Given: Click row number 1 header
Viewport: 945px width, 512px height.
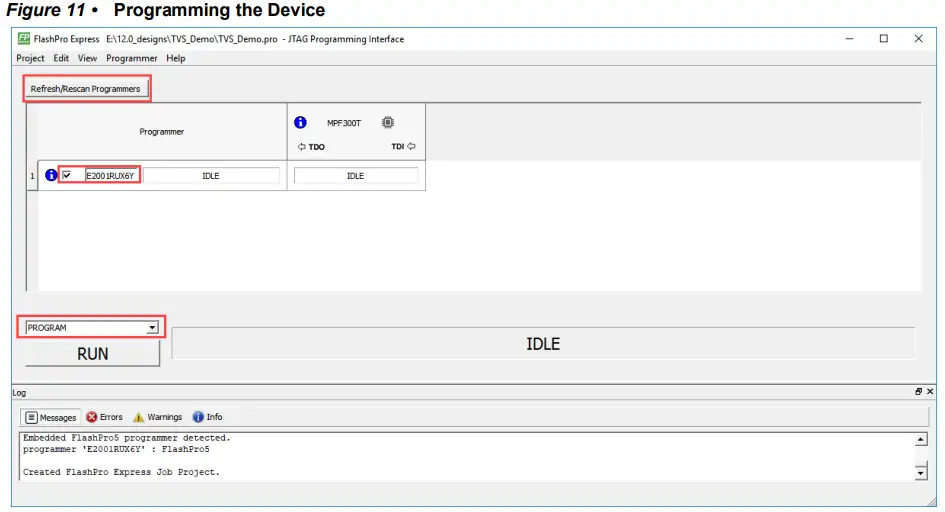Looking at the screenshot, I should (x=33, y=176).
